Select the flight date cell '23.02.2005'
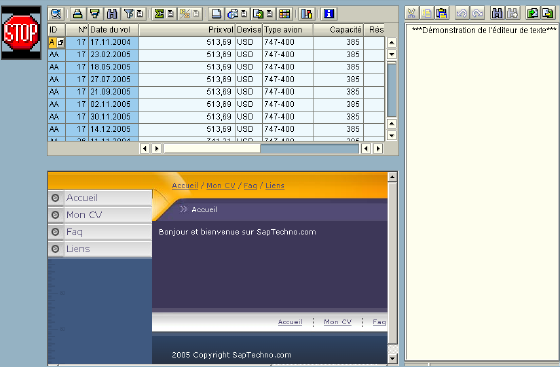Screen dimensions: 560x367 114,55
